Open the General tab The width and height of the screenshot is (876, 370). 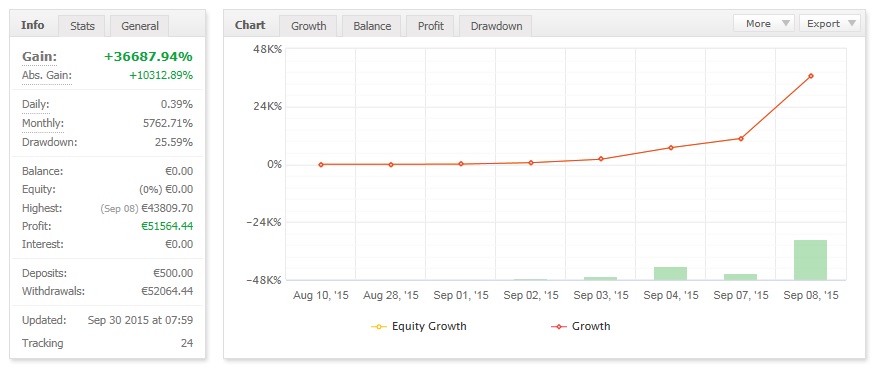pos(140,26)
